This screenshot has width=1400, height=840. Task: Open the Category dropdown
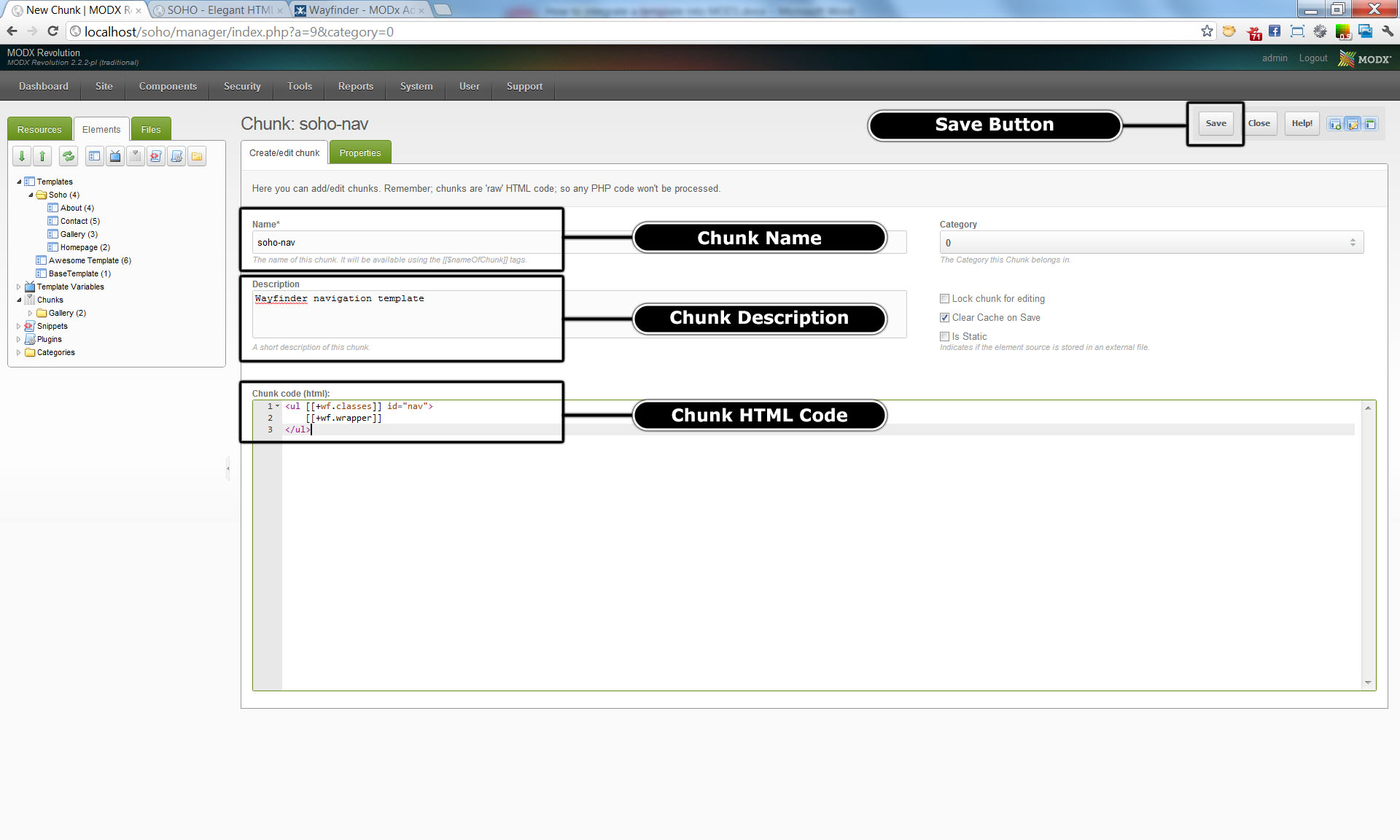click(1151, 243)
